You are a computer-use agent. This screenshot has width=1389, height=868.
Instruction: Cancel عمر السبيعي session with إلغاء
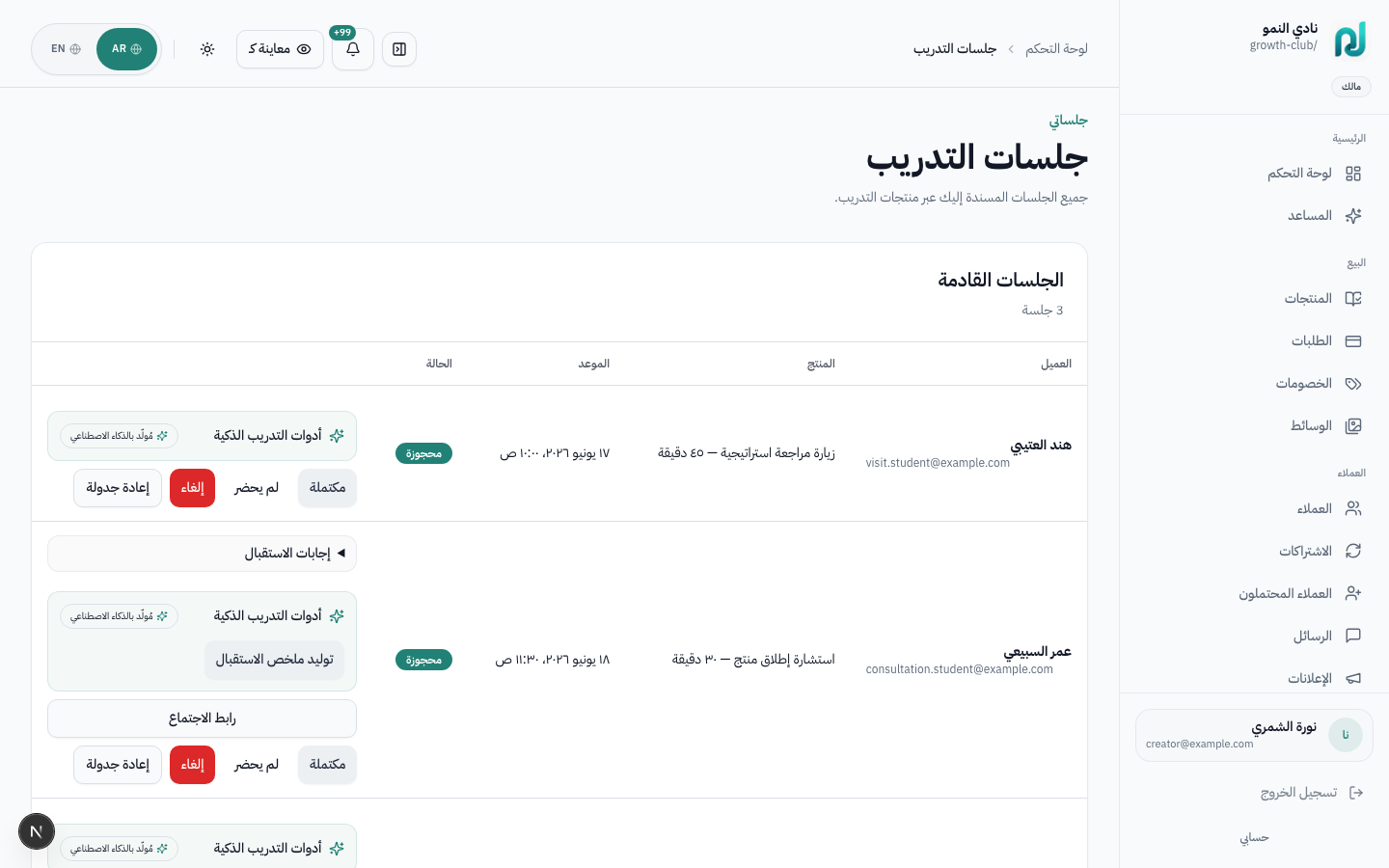click(x=192, y=765)
